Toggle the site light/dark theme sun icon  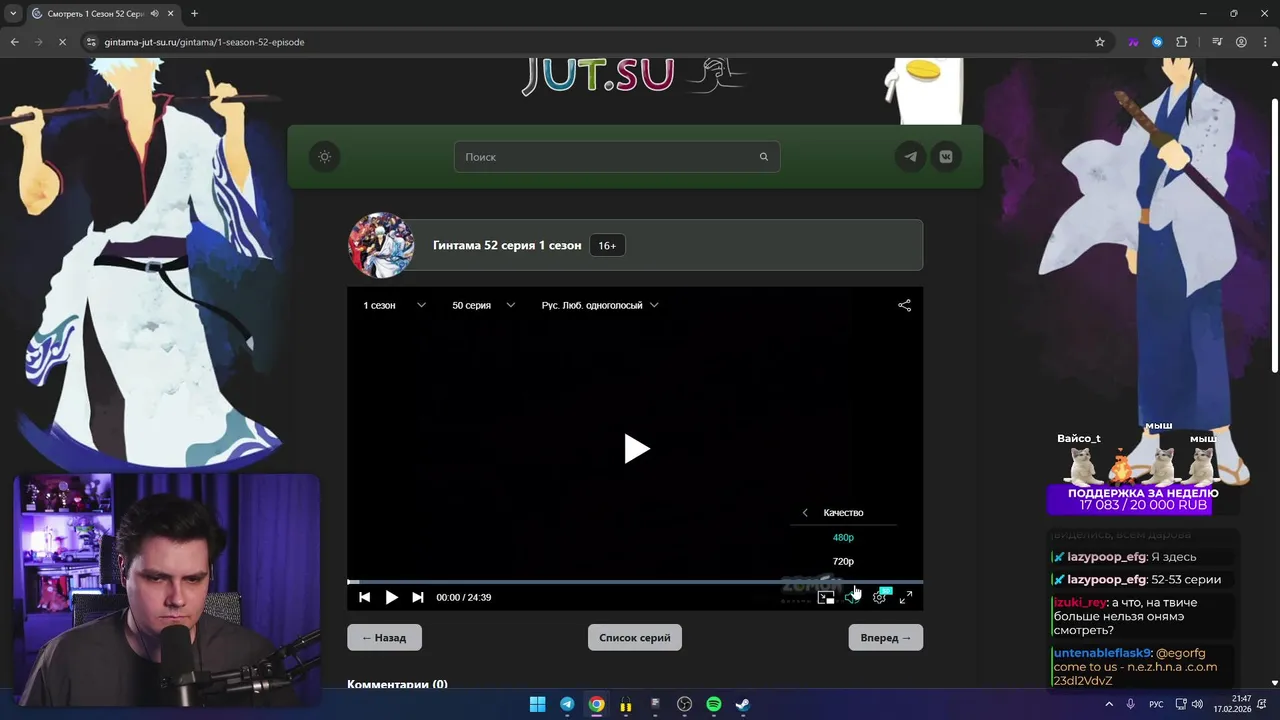324,157
